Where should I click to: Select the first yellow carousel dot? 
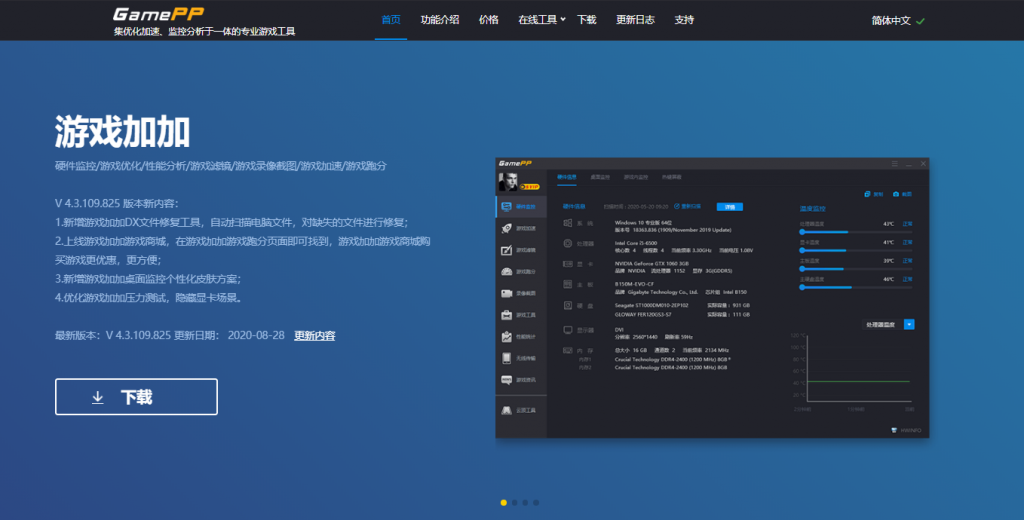click(504, 502)
